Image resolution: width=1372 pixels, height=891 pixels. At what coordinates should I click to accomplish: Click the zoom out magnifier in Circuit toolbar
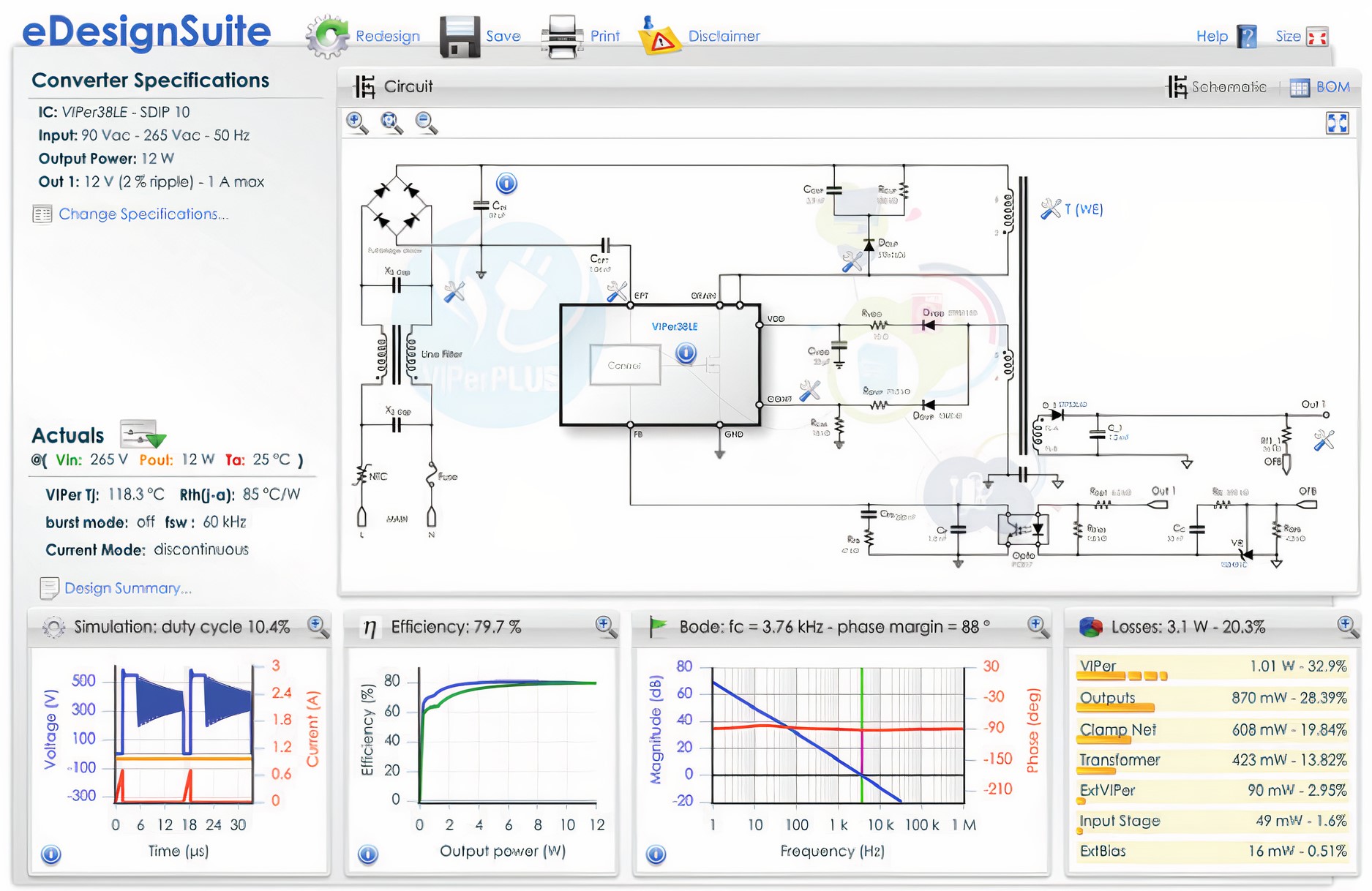(x=426, y=123)
